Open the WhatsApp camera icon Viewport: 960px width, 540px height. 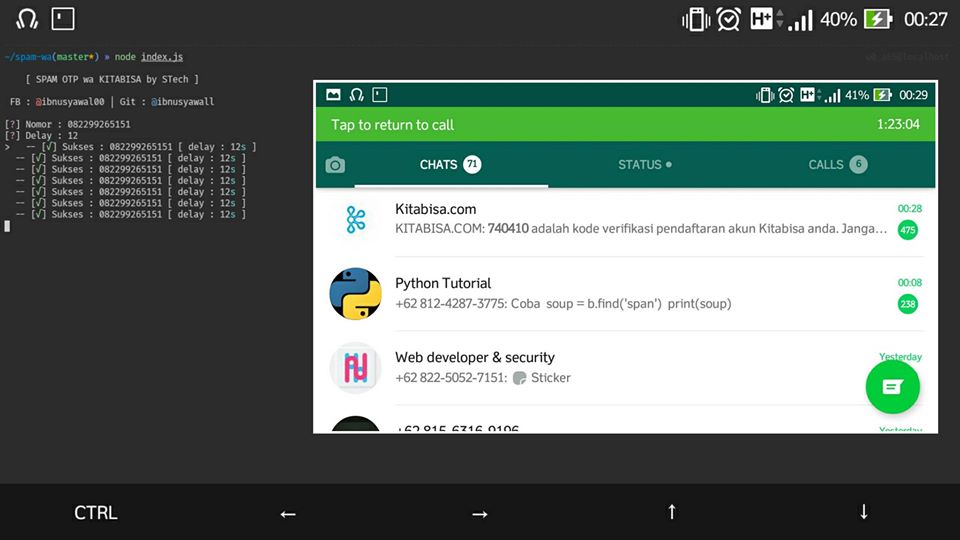coord(335,165)
